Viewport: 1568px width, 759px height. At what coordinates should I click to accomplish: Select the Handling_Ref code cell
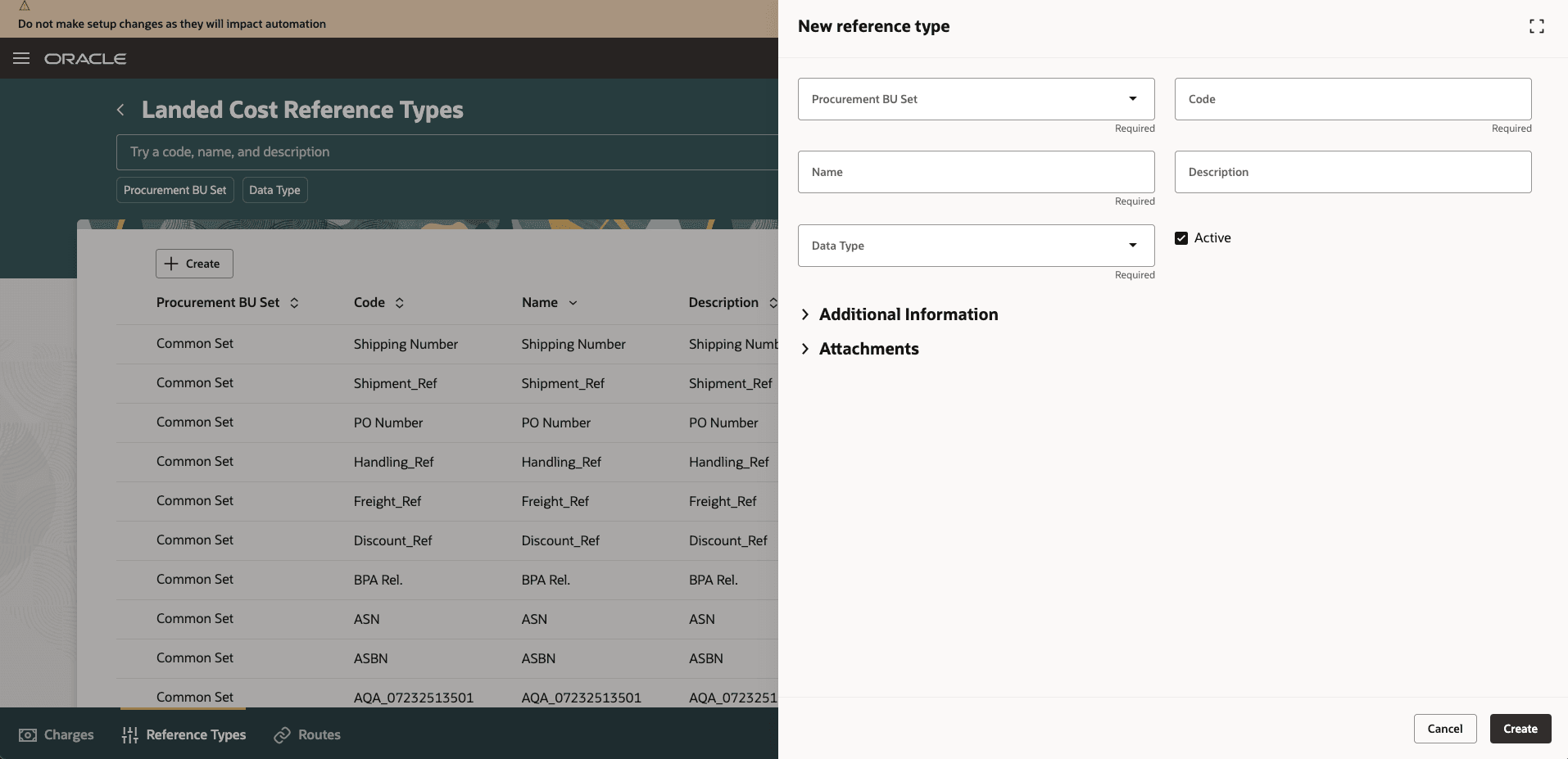(x=394, y=463)
